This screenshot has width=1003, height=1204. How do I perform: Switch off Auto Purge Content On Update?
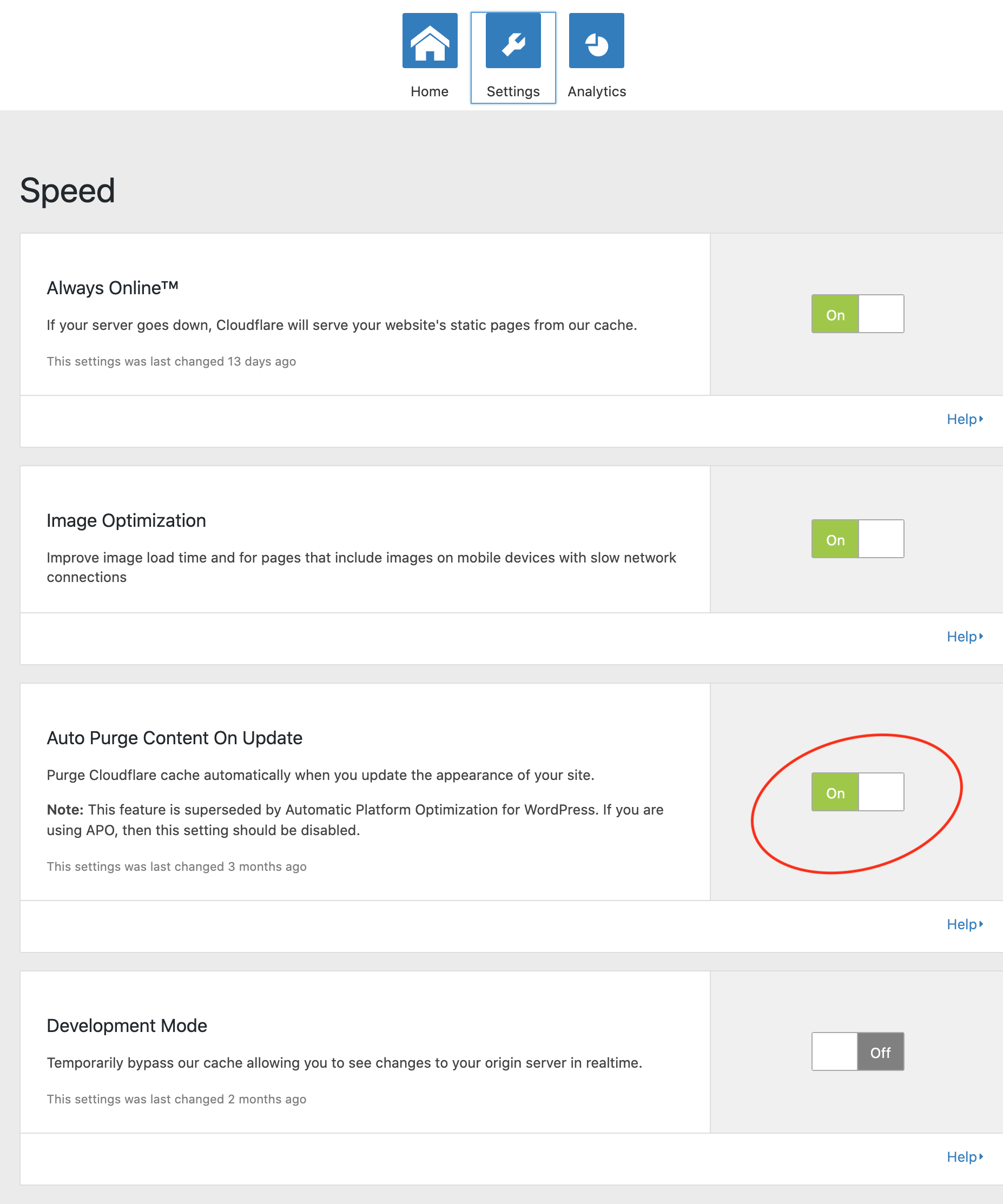[857, 792]
